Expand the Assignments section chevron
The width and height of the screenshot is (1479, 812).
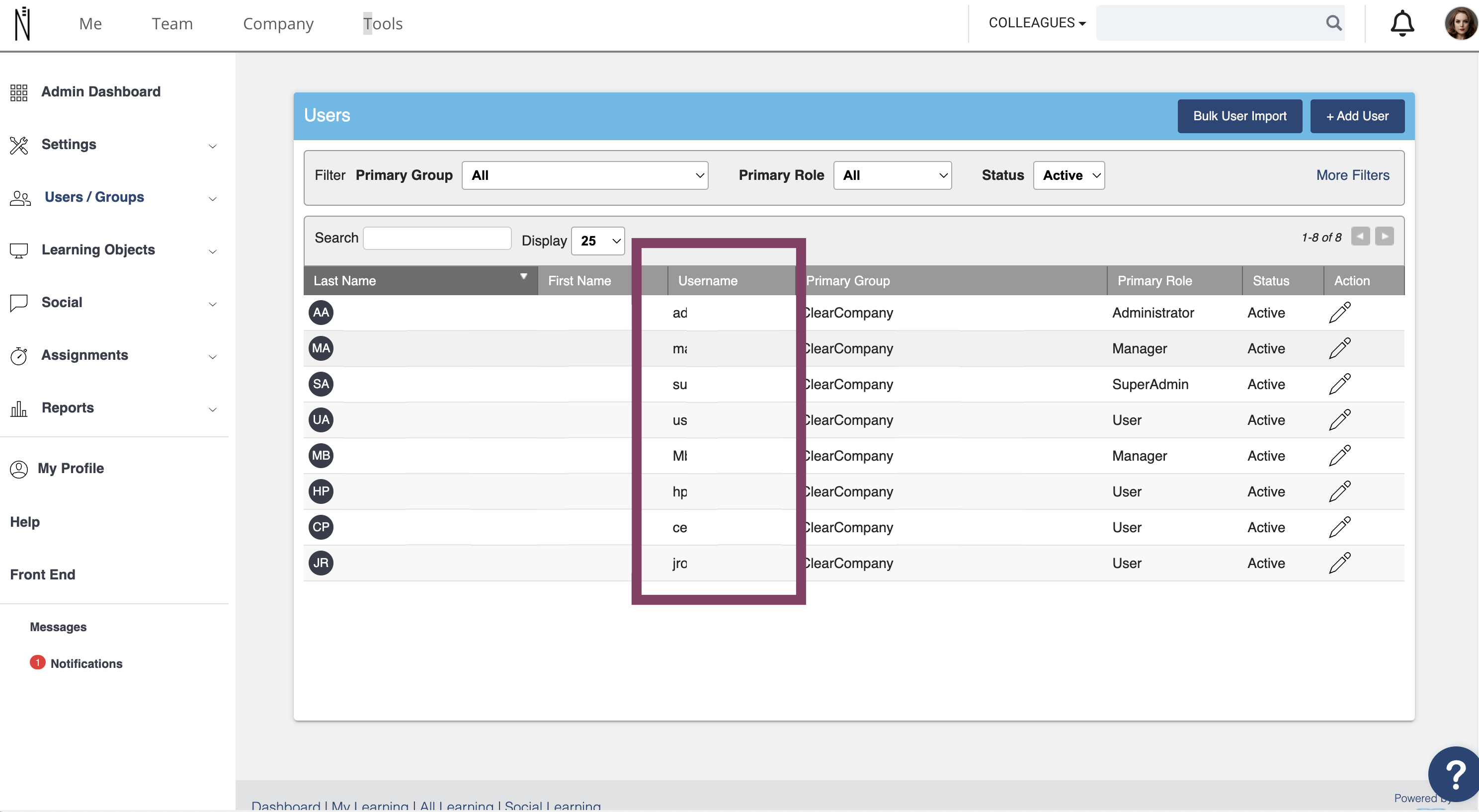pos(212,357)
